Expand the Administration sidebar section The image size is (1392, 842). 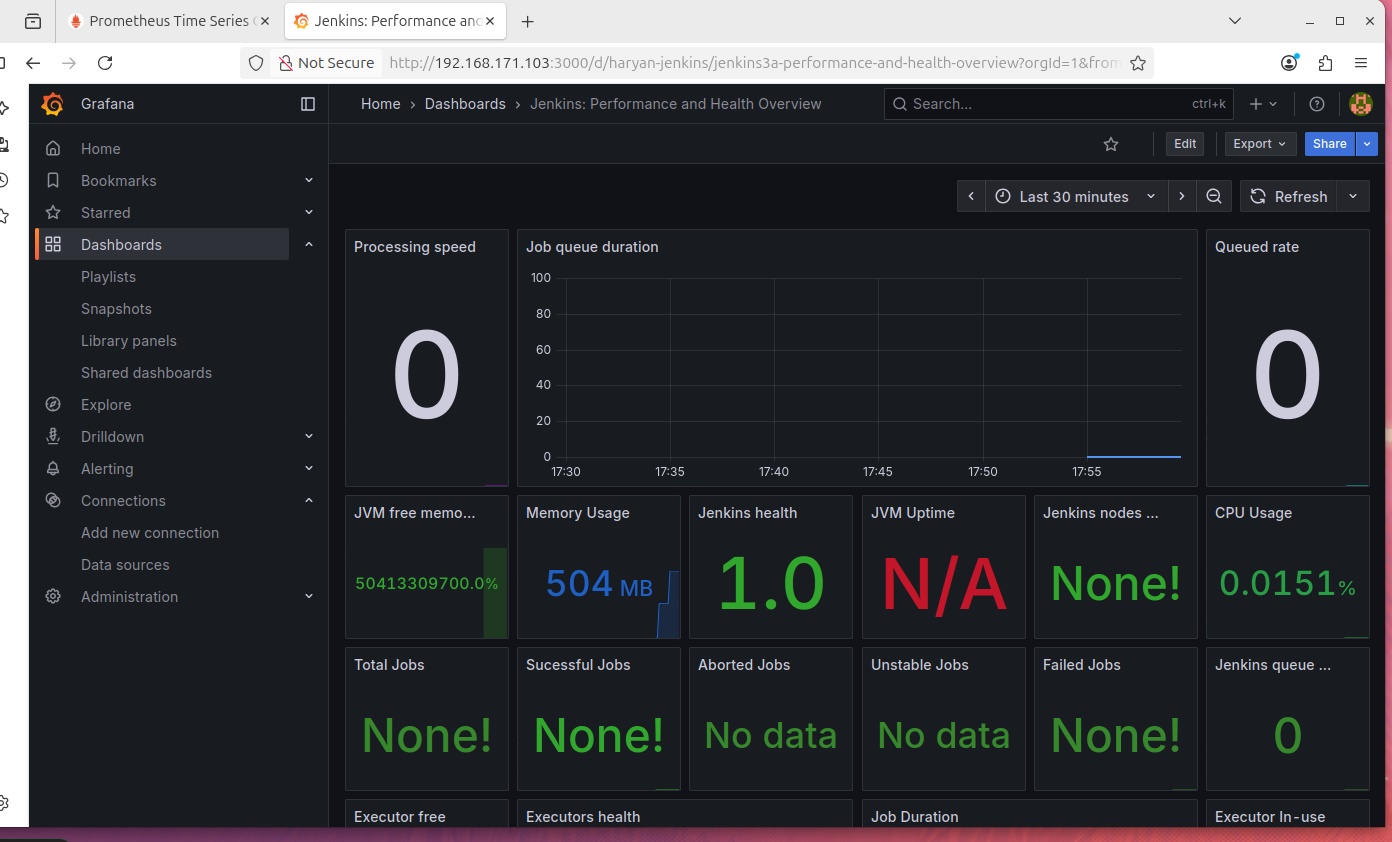click(309, 597)
